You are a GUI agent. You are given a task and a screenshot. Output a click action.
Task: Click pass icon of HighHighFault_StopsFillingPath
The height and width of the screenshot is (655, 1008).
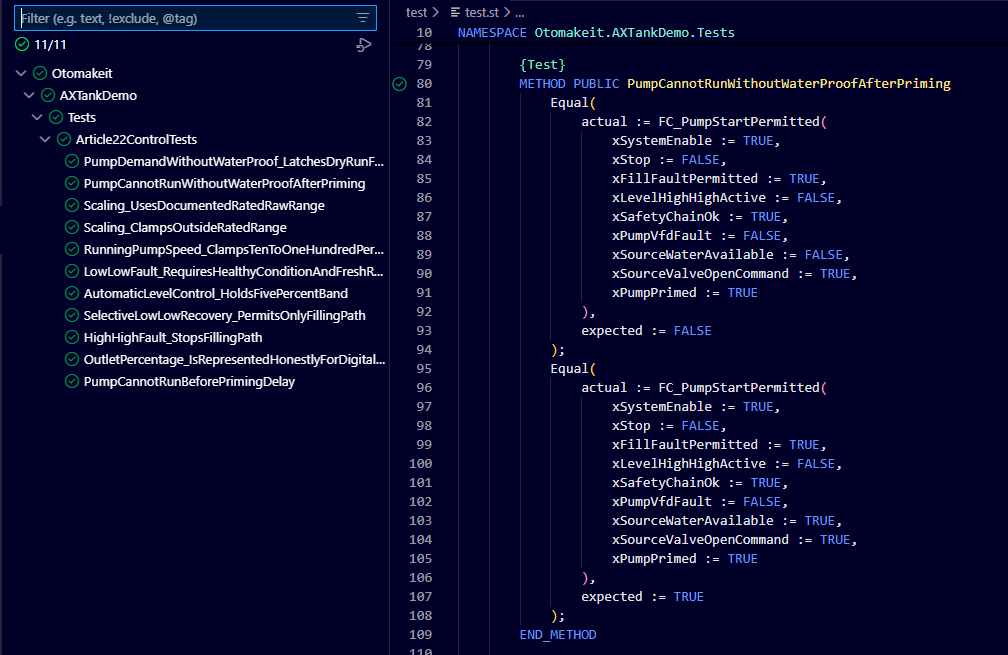(x=72, y=337)
